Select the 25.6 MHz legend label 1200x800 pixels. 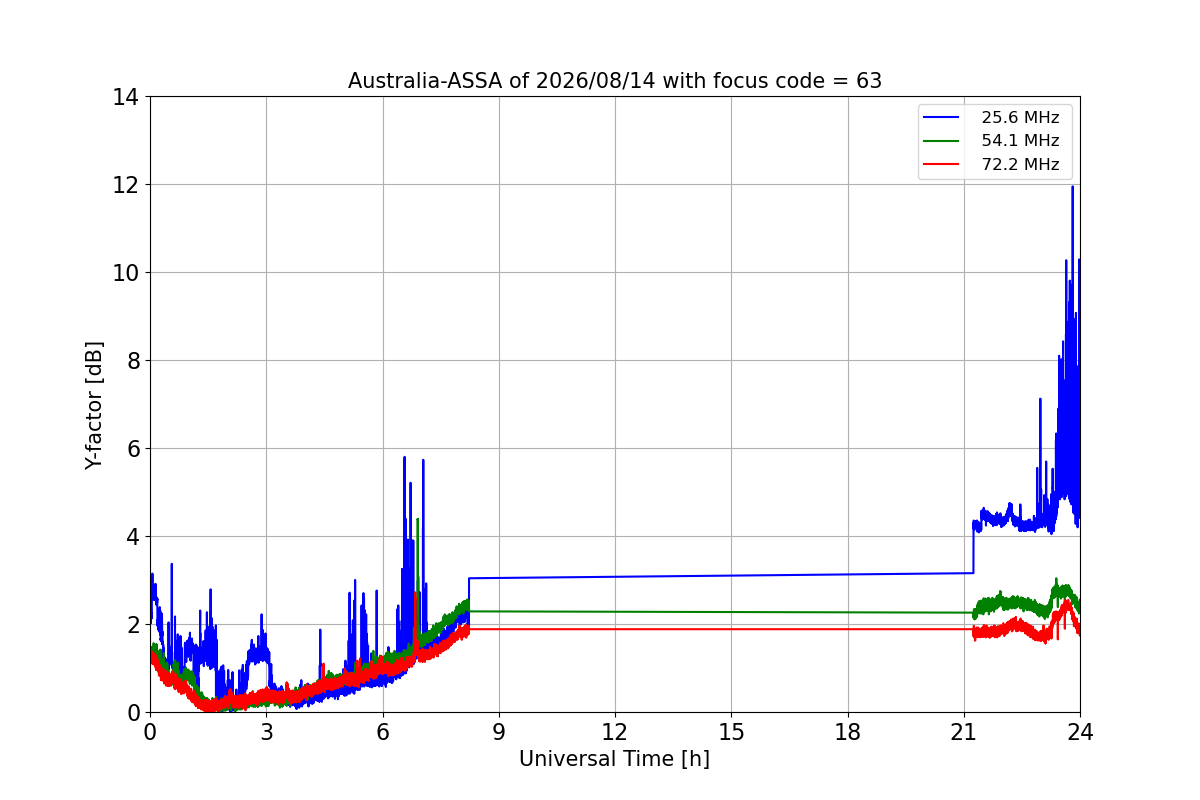1020,118
